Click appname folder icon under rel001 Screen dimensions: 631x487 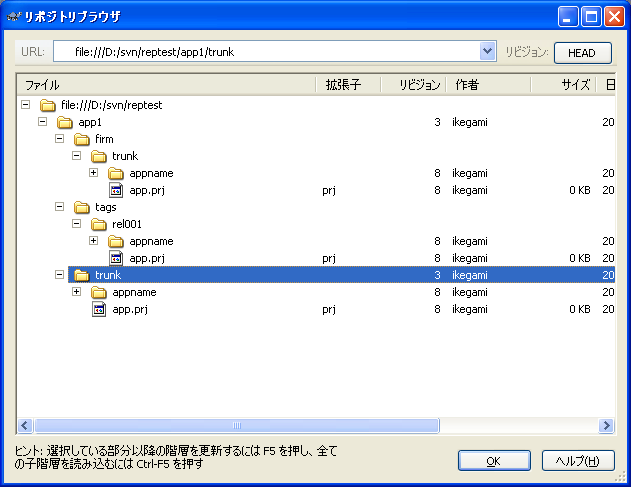[x=116, y=241]
